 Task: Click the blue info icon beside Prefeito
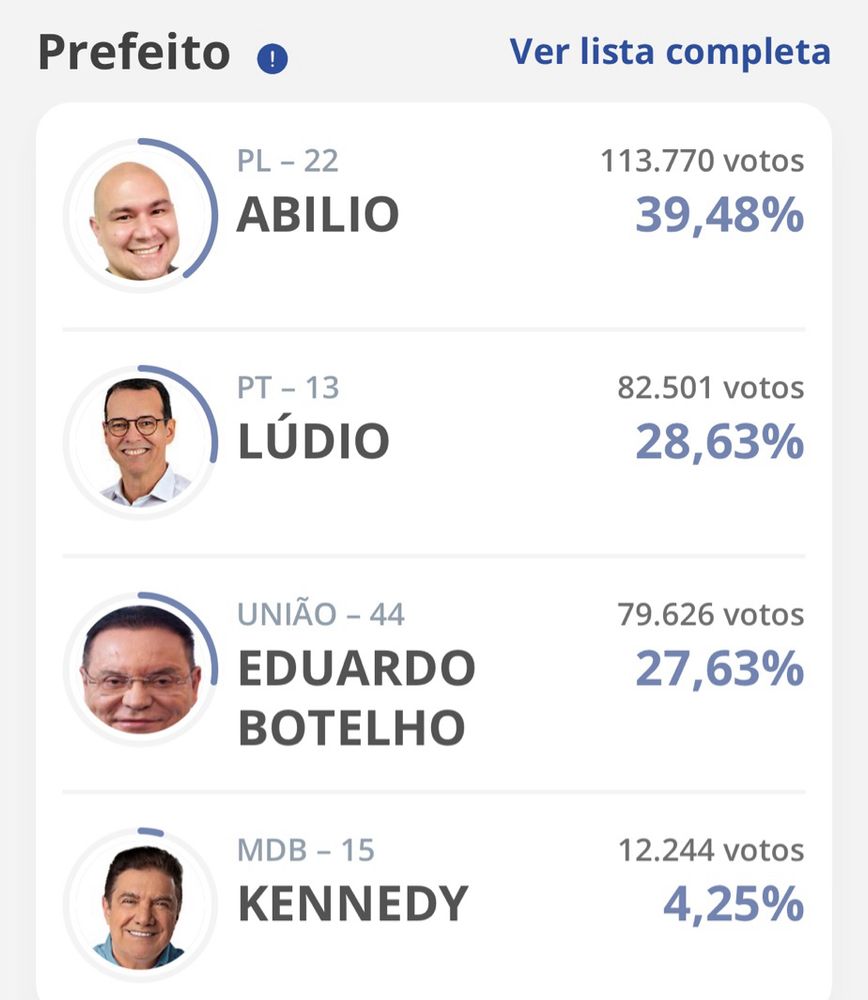pos(272,59)
